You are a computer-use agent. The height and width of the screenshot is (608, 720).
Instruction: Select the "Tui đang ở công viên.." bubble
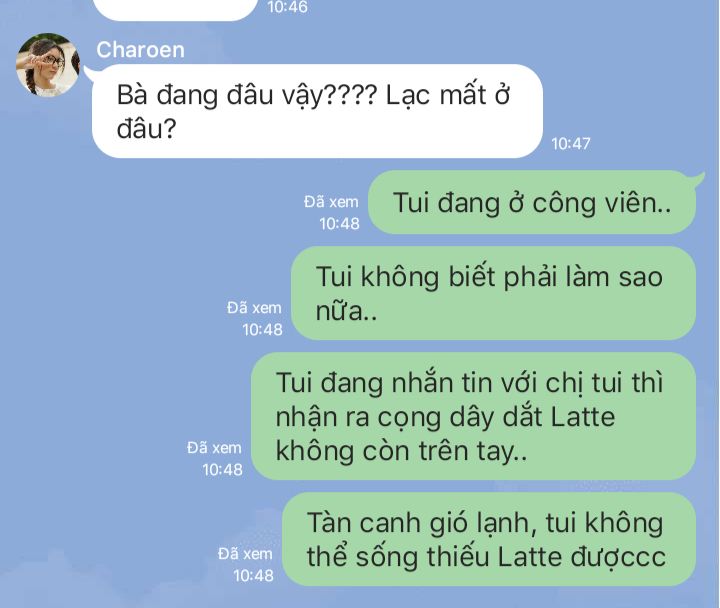pos(532,202)
